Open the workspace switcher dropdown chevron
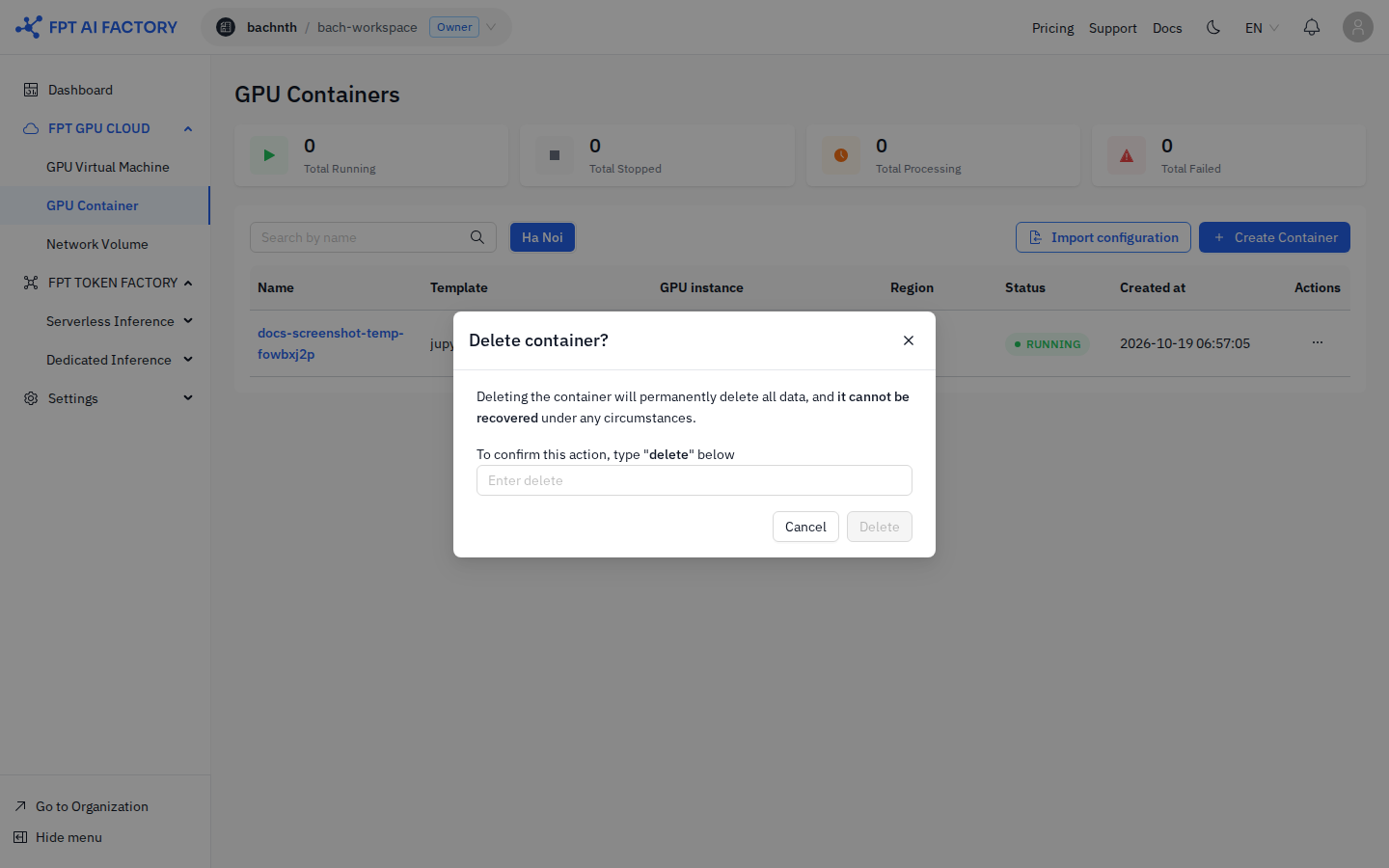 [x=491, y=27]
